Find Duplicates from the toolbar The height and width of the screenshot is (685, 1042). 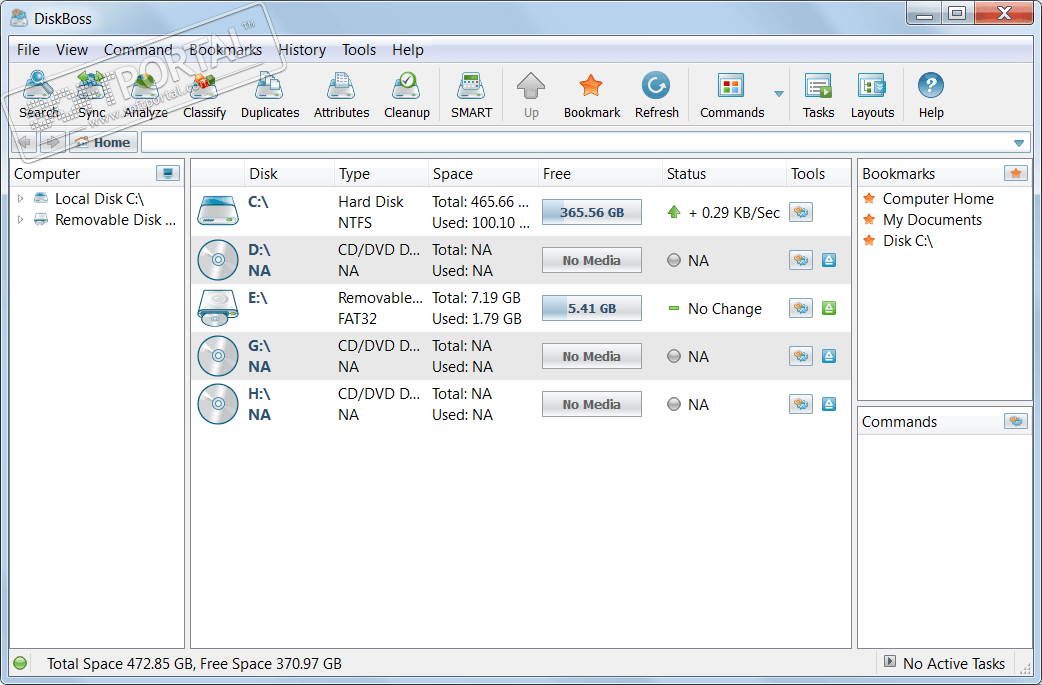270,94
